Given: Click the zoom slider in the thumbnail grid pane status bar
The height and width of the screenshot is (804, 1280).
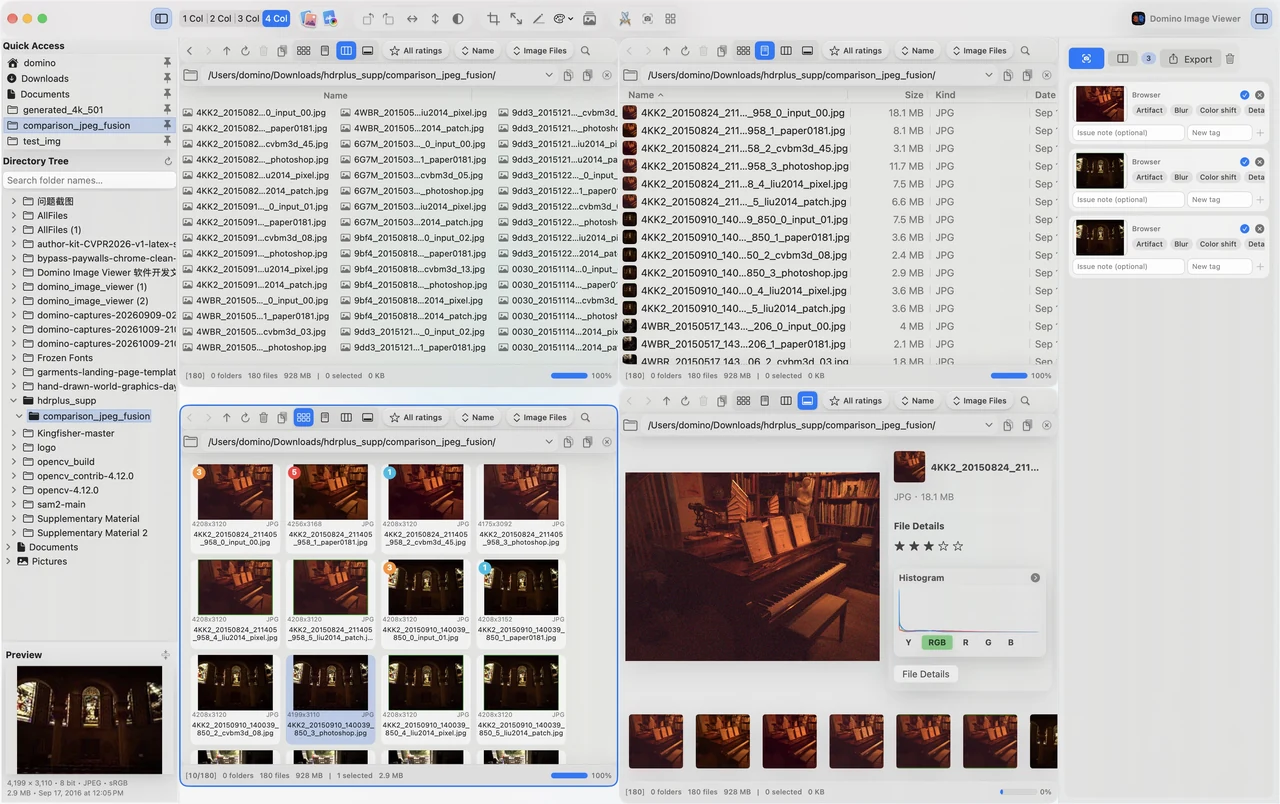Looking at the screenshot, I should tap(569, 775).
